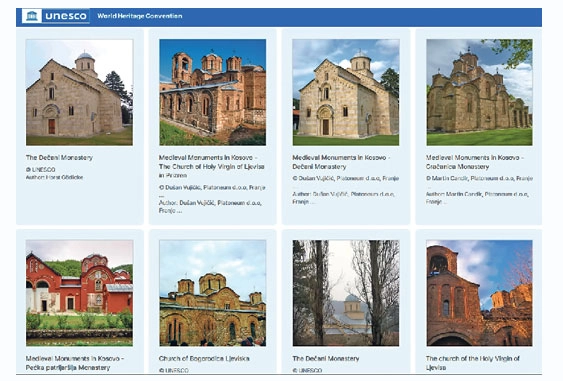
Task: Open the World Heritage Convention header link
Action: tap(140, 16)
